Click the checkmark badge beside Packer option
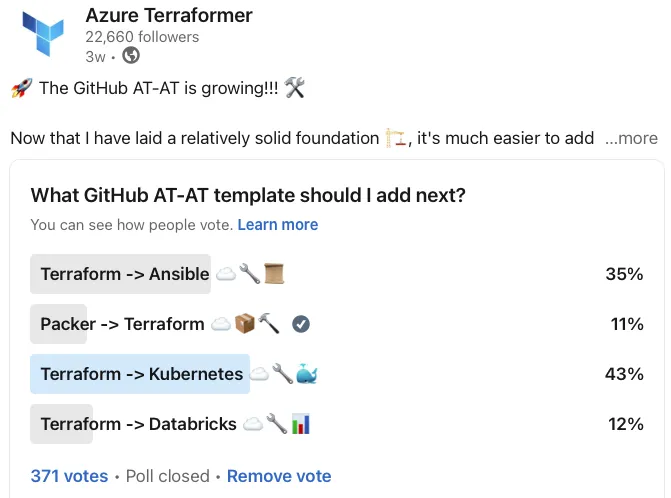Screen dimensions: 671x498 click(x=301, y=324)
